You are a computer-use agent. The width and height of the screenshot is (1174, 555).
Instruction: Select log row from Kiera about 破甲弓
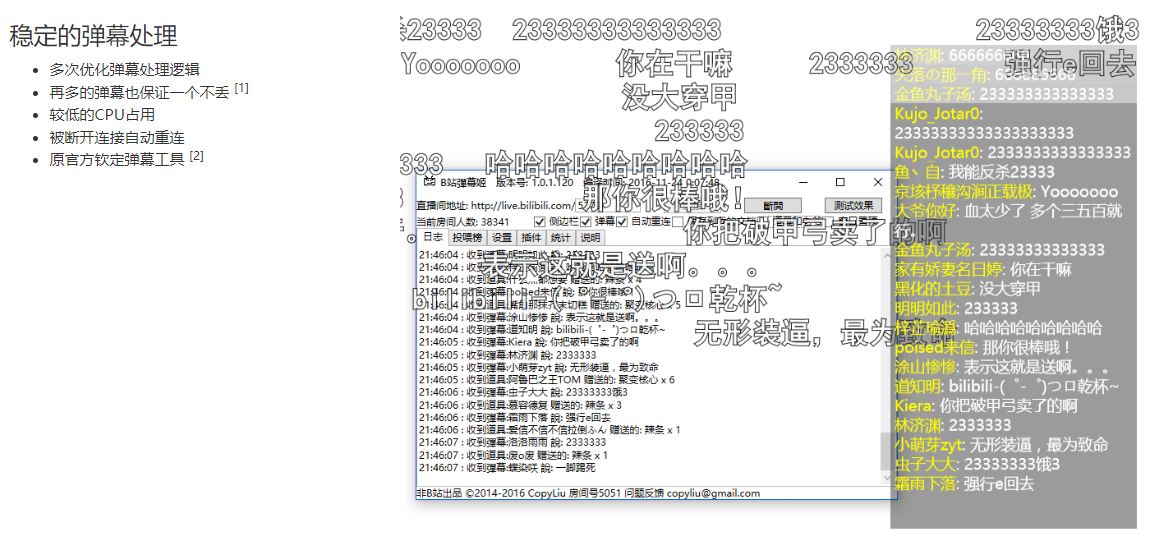tap(529, 342)
